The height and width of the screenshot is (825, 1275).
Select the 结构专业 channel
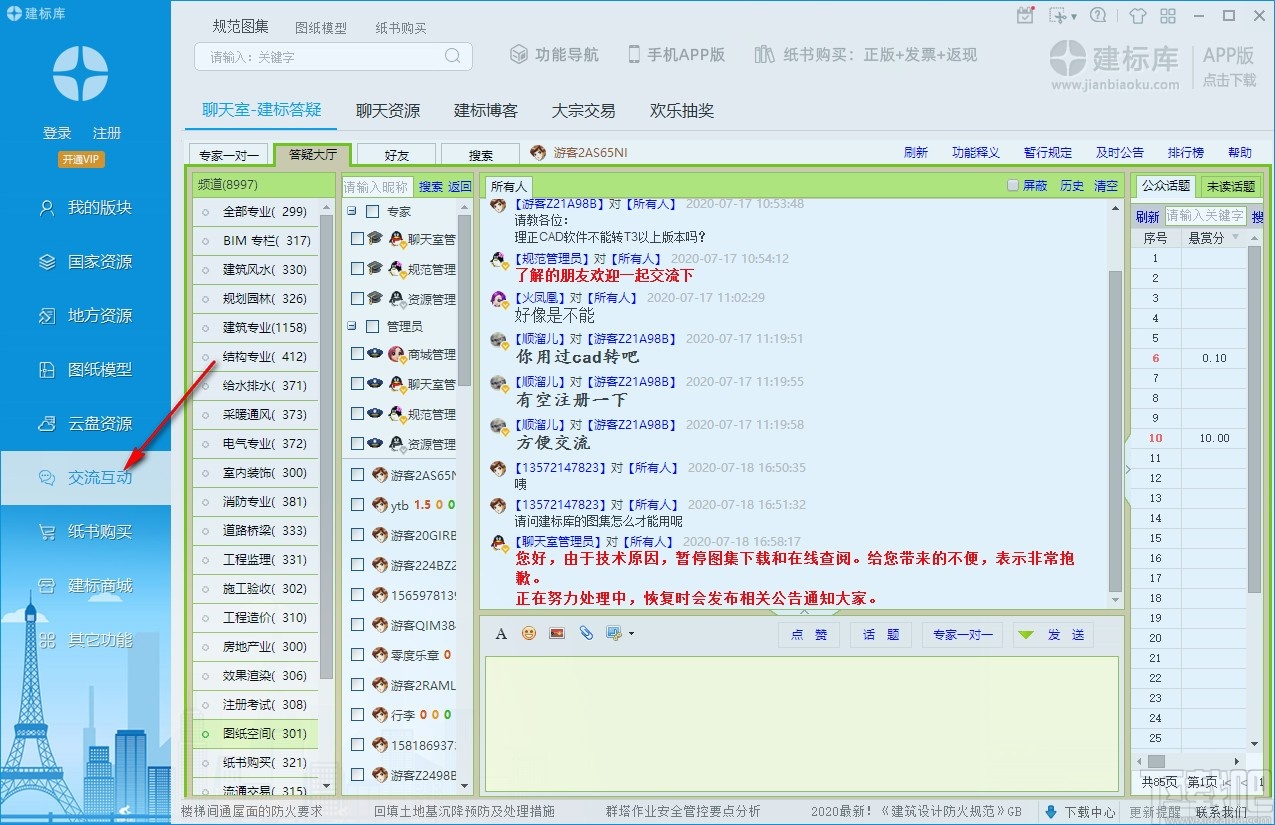pos(256,357)
